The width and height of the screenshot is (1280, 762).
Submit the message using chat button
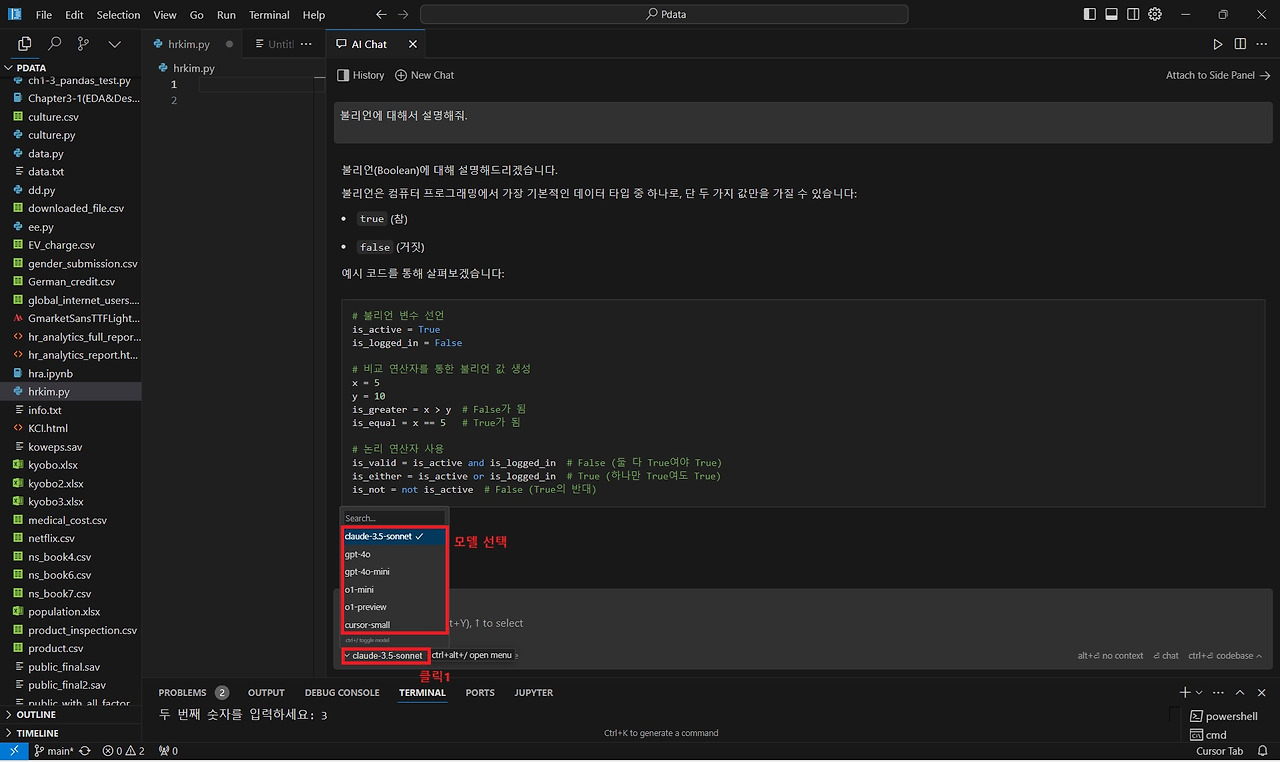click(x=1166, y=656)
